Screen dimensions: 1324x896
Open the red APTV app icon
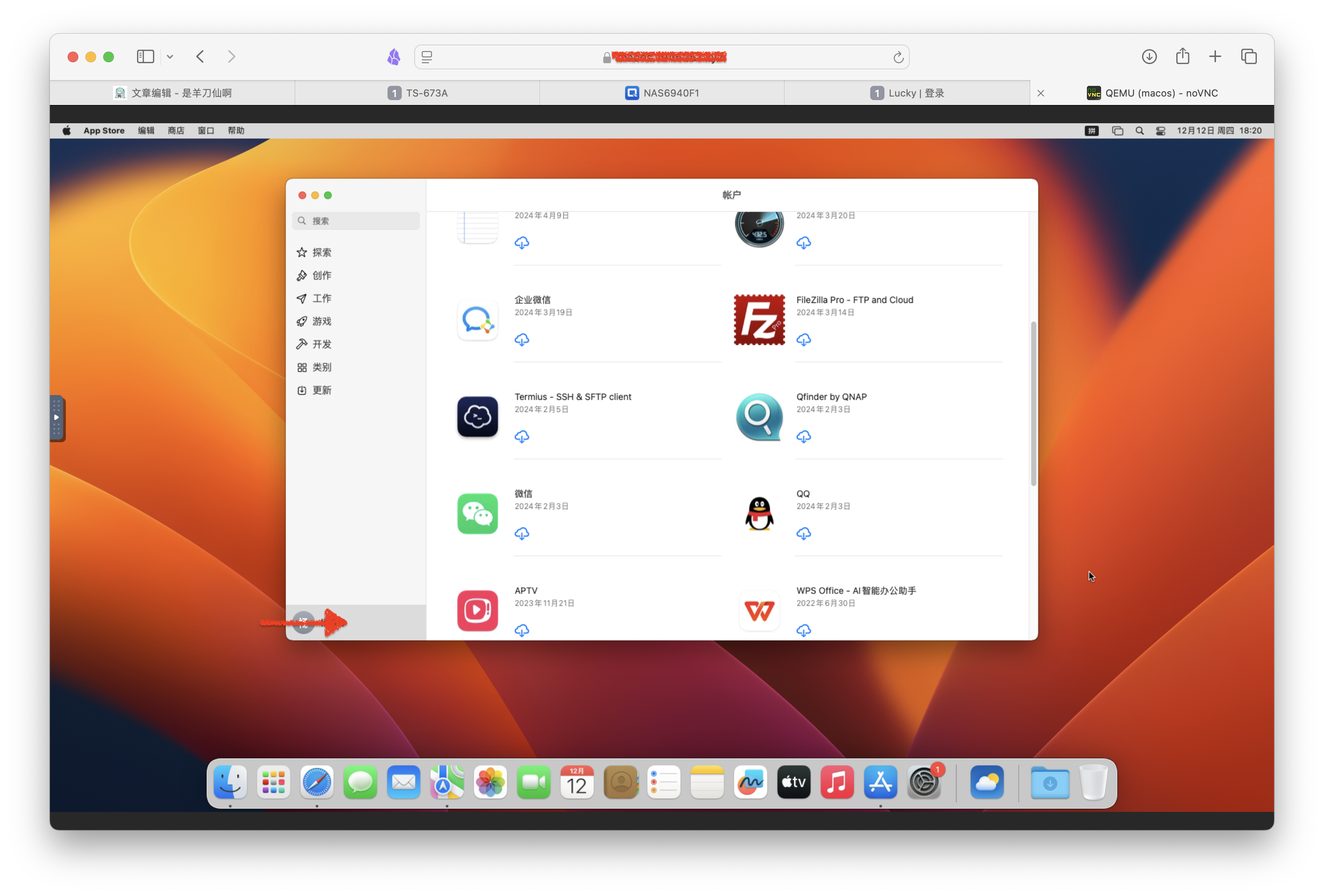pyautogui.click(x=477, y=611)
